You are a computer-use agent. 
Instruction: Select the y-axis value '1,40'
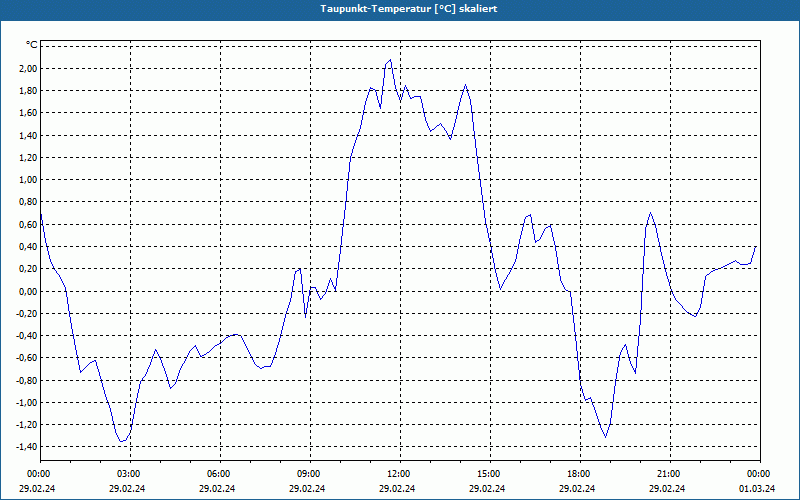tap(28, 135)
